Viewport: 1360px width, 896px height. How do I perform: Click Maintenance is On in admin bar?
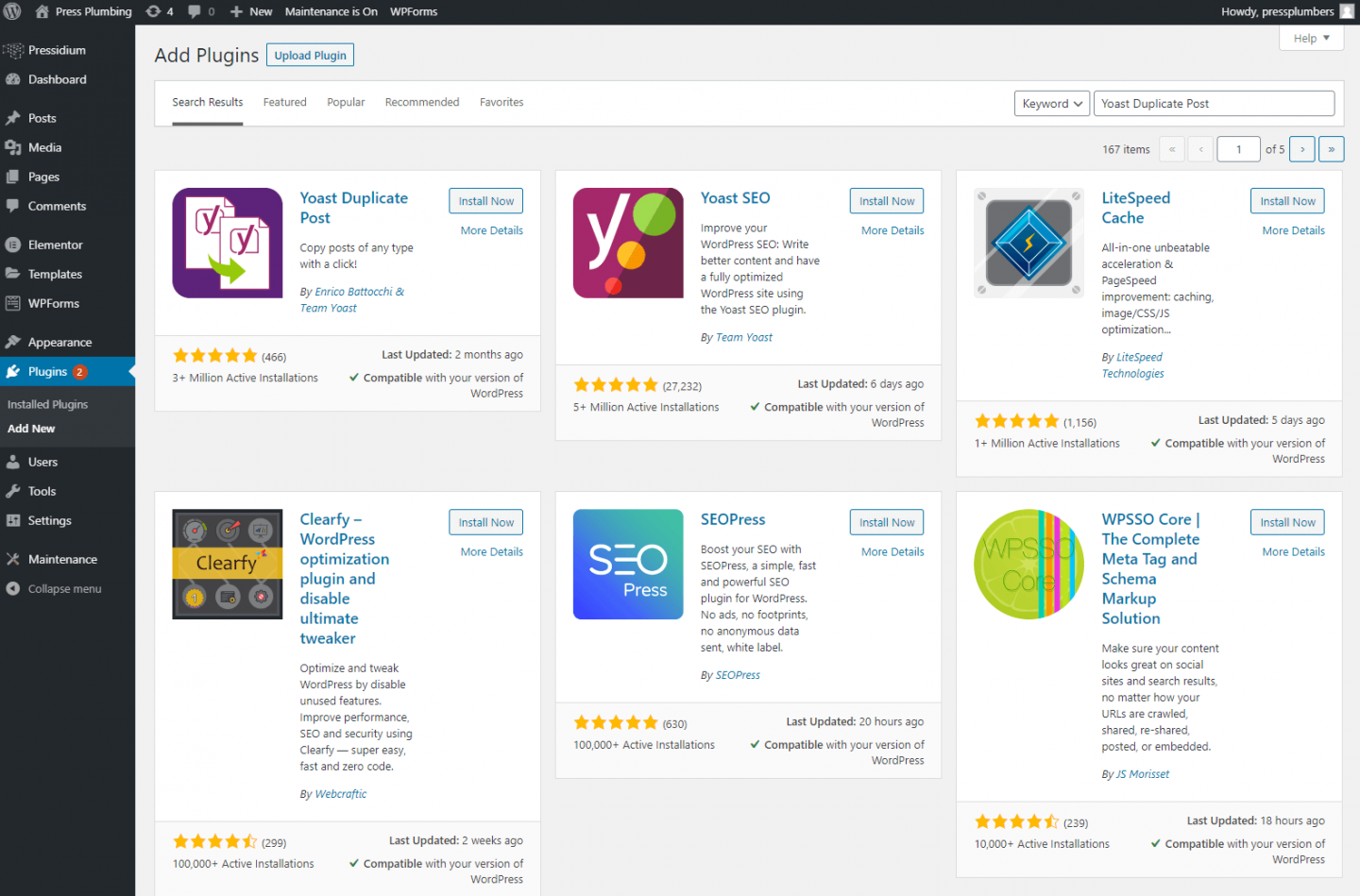click(x=331, y=11)
